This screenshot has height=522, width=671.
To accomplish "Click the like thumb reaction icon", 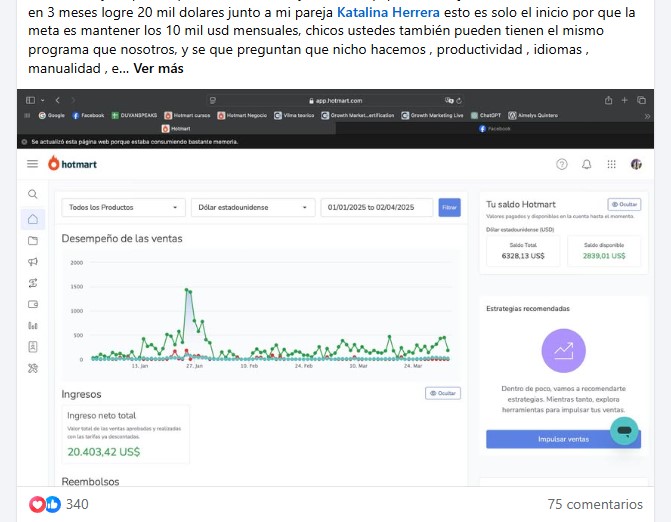I will pos(53,504).
